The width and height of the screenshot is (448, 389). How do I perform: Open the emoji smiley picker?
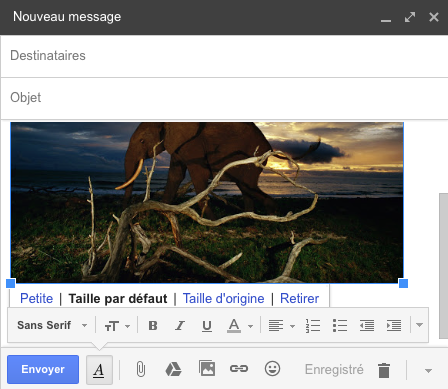[272, 369]
